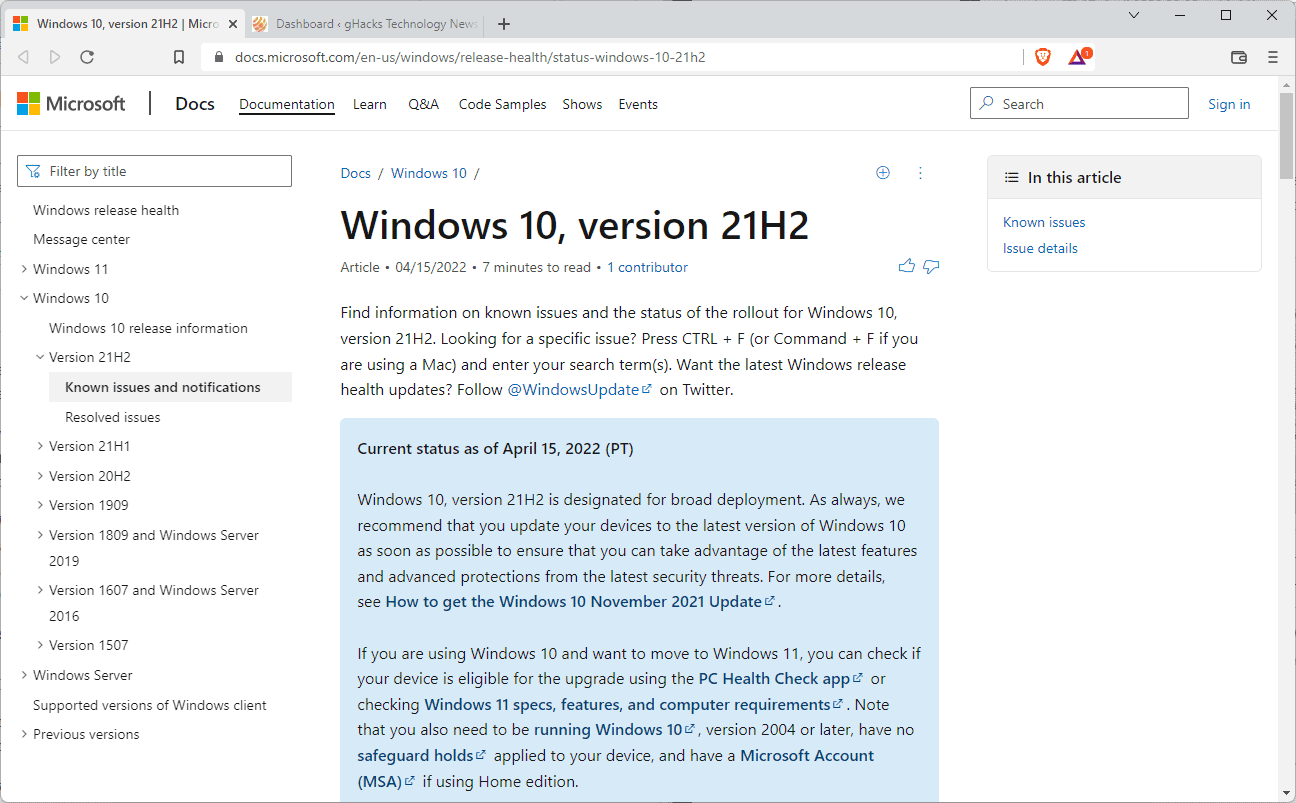Open the Documentation menu item

[287, 104]
